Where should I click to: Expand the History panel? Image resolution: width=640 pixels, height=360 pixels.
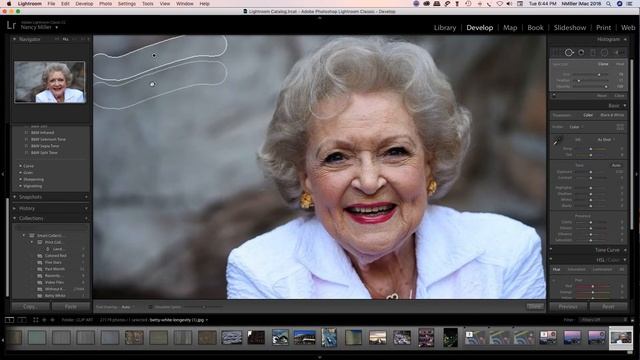pos(15,209)
